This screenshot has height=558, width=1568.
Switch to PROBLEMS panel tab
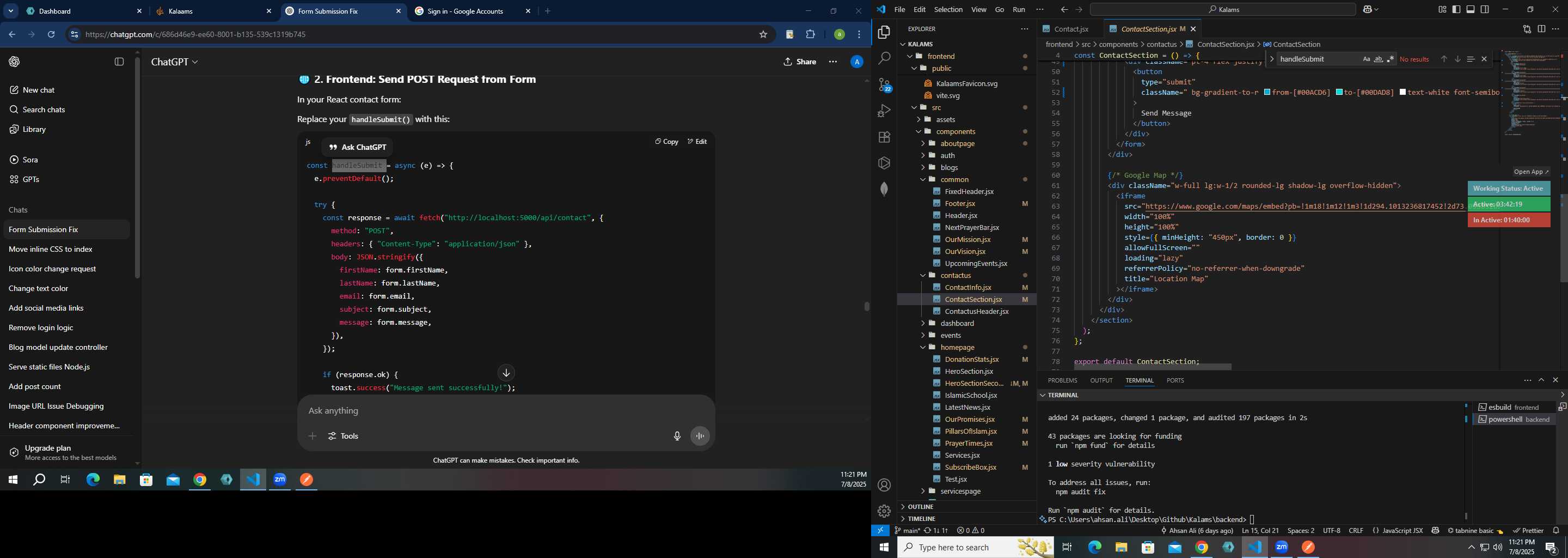[x=1062, y=380]
